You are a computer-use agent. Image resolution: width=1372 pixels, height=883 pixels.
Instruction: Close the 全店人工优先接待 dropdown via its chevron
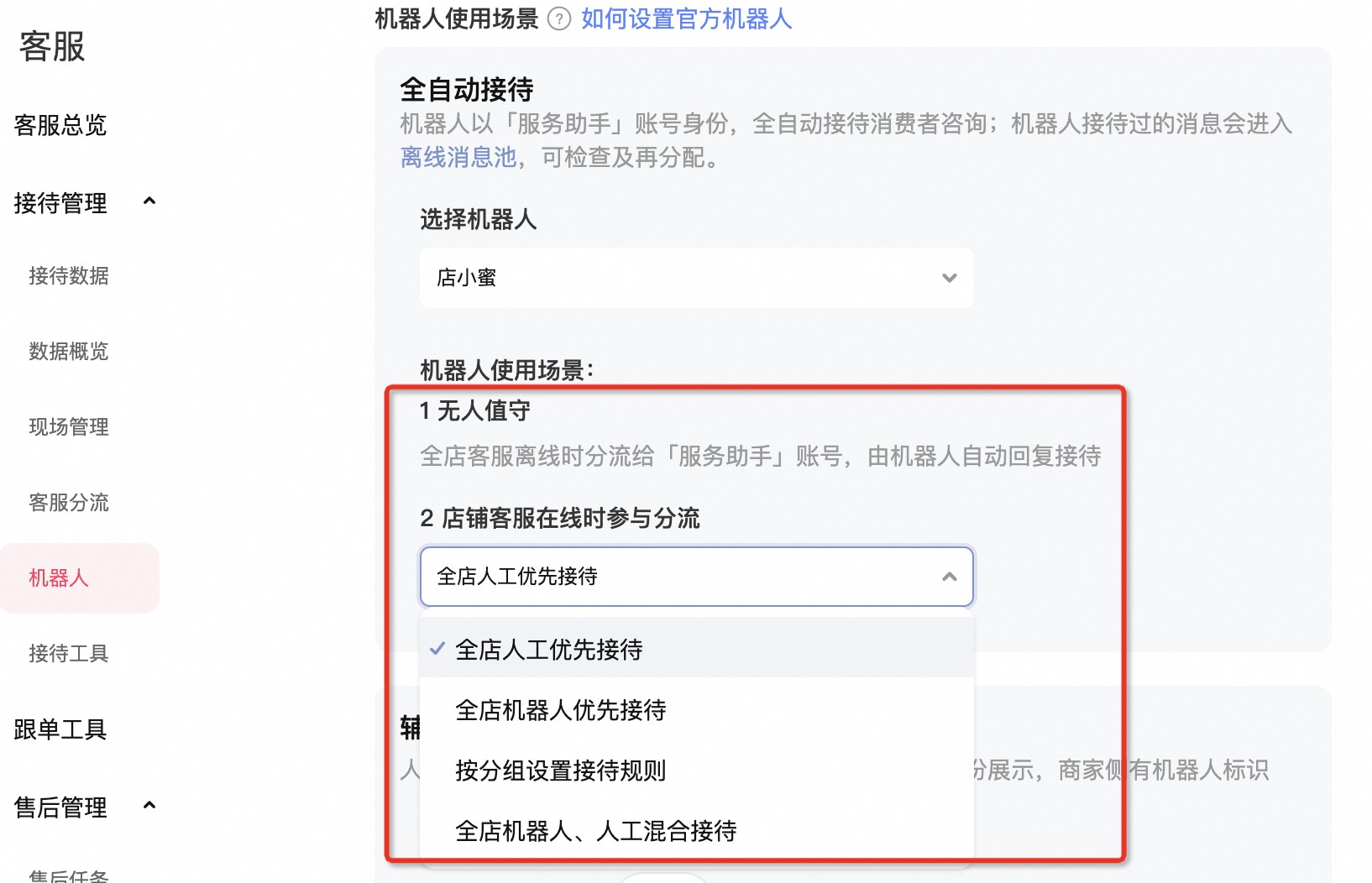pos(949,577)
